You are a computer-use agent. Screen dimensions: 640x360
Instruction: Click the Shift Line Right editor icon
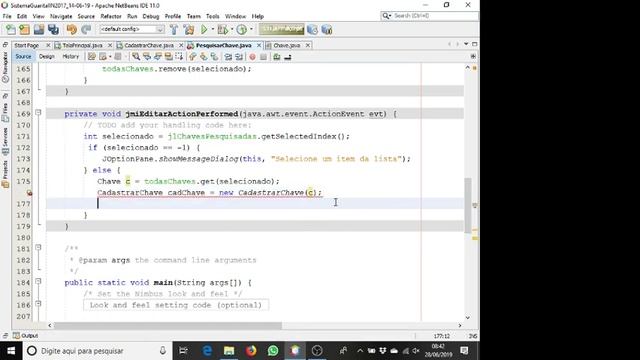point(239,57)
